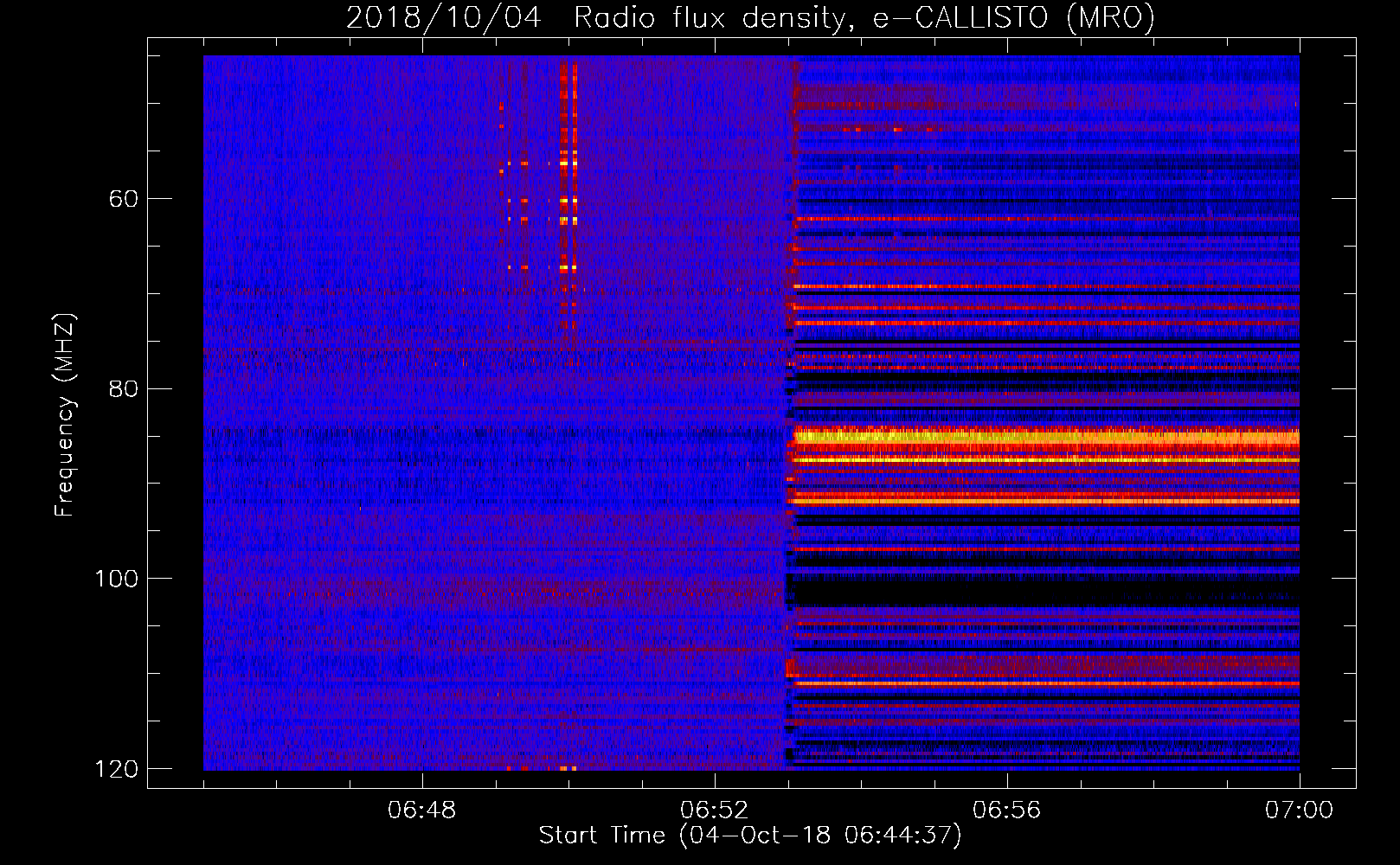Click the 06:52 time tick label

[x=715, y=811]
